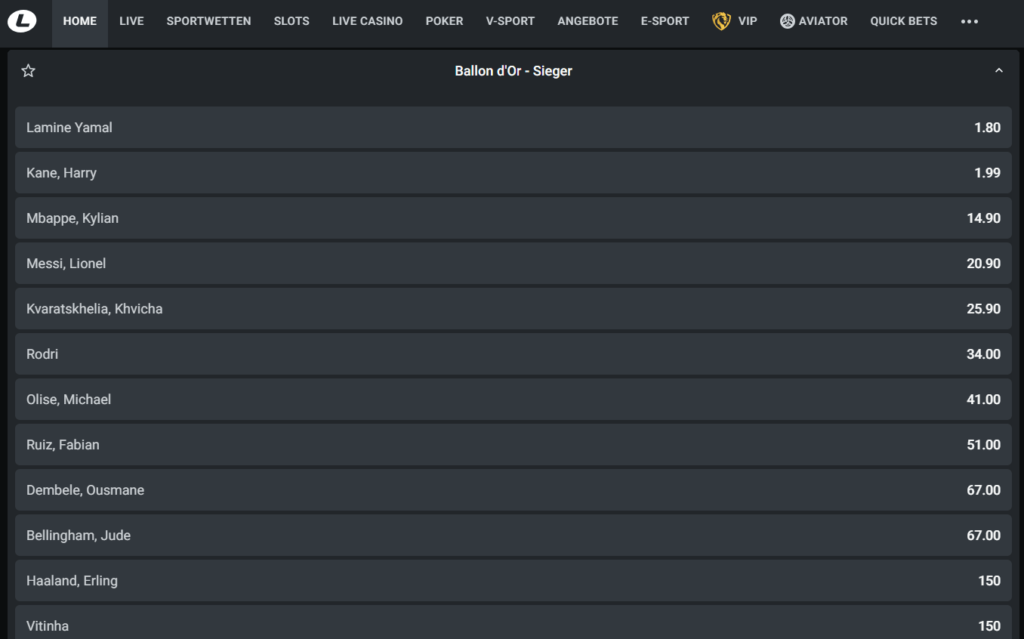The image size is (1024, 639).
Task: Go to the LIVE section
Action: [x=131, y=21]
